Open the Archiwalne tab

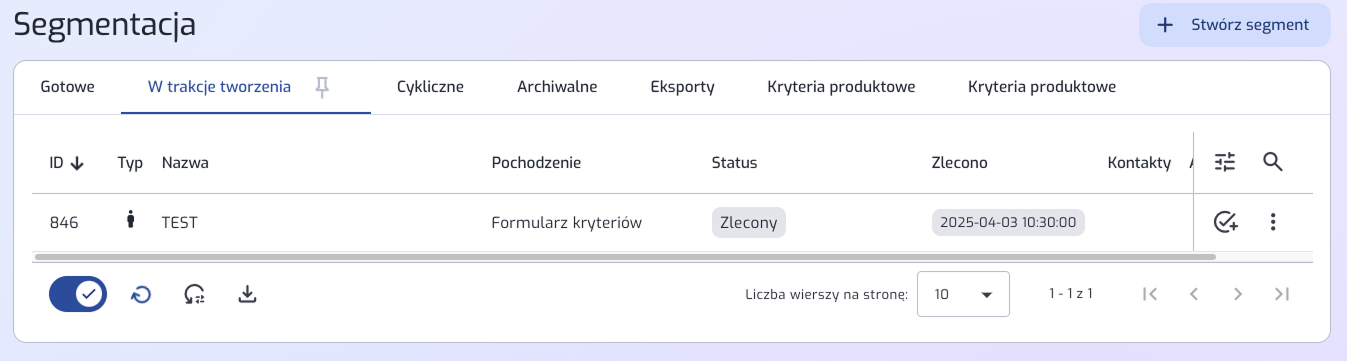[x=557, y=87]
